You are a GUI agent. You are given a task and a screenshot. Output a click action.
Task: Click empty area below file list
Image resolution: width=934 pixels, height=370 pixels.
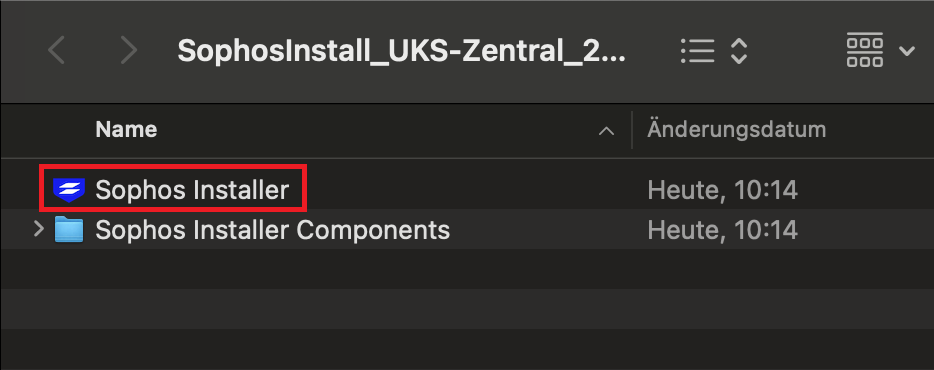pos(467,310)
